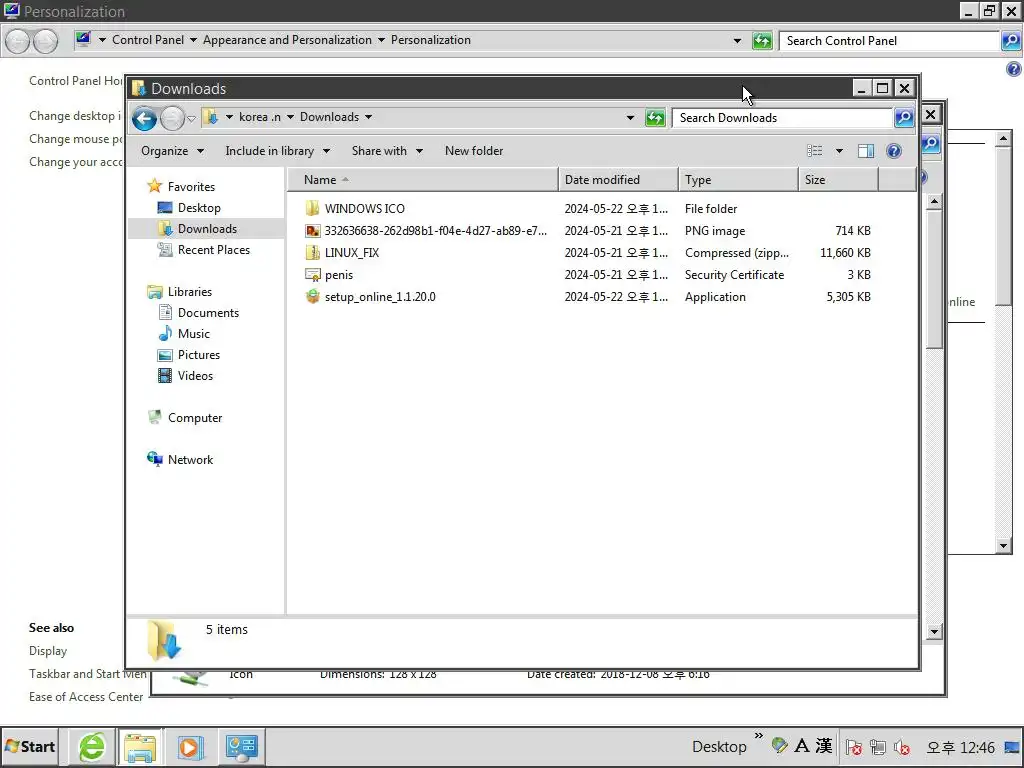Select the WINDOWS ICO folder

(x=364, y=209)
